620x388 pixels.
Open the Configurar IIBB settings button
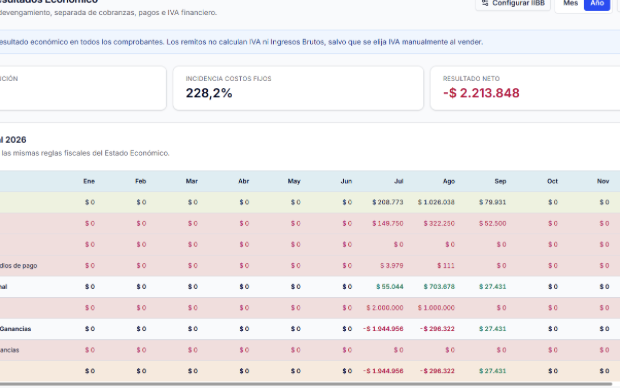tap(513, 4)
